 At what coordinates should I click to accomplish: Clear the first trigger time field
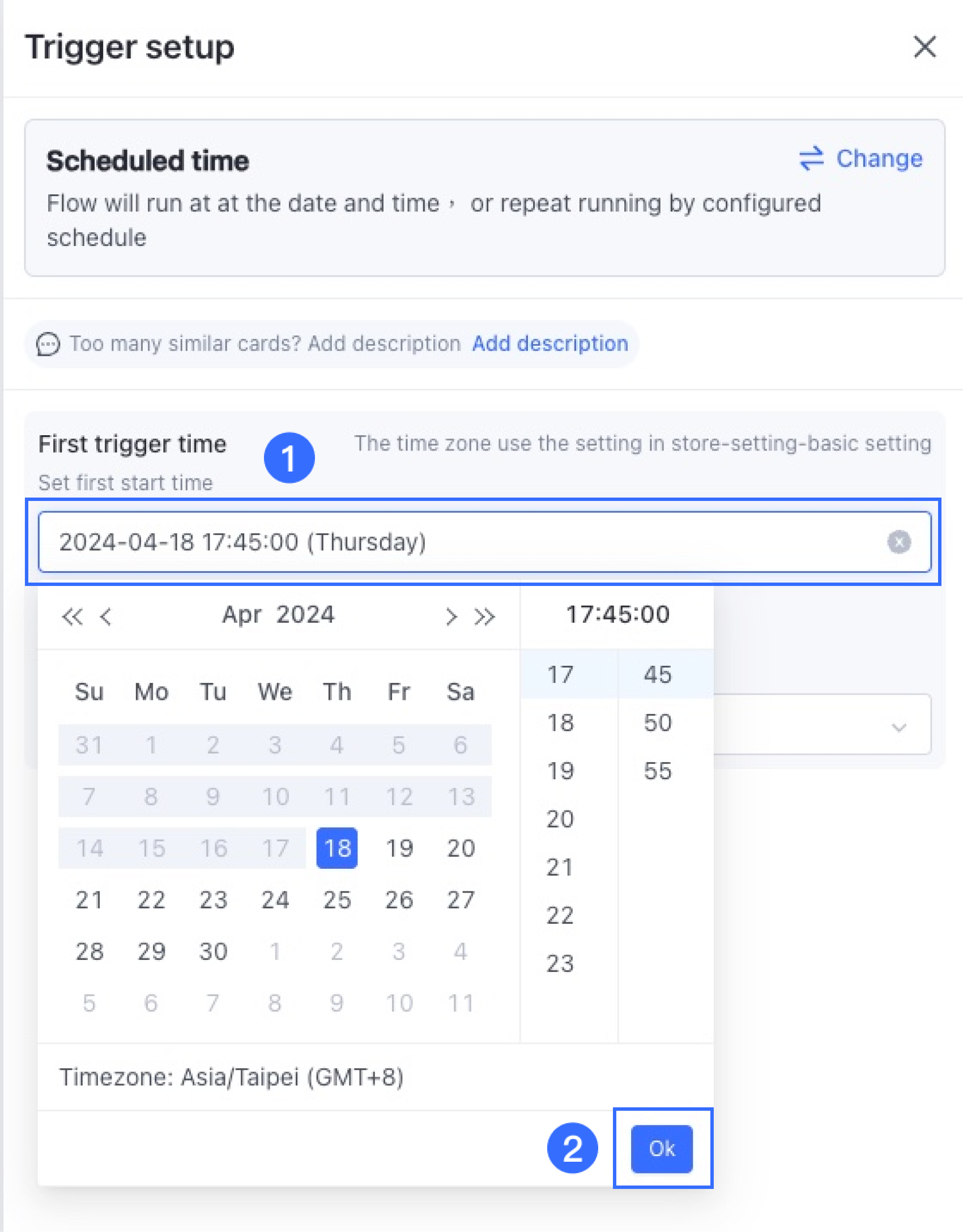click(898, 542)
